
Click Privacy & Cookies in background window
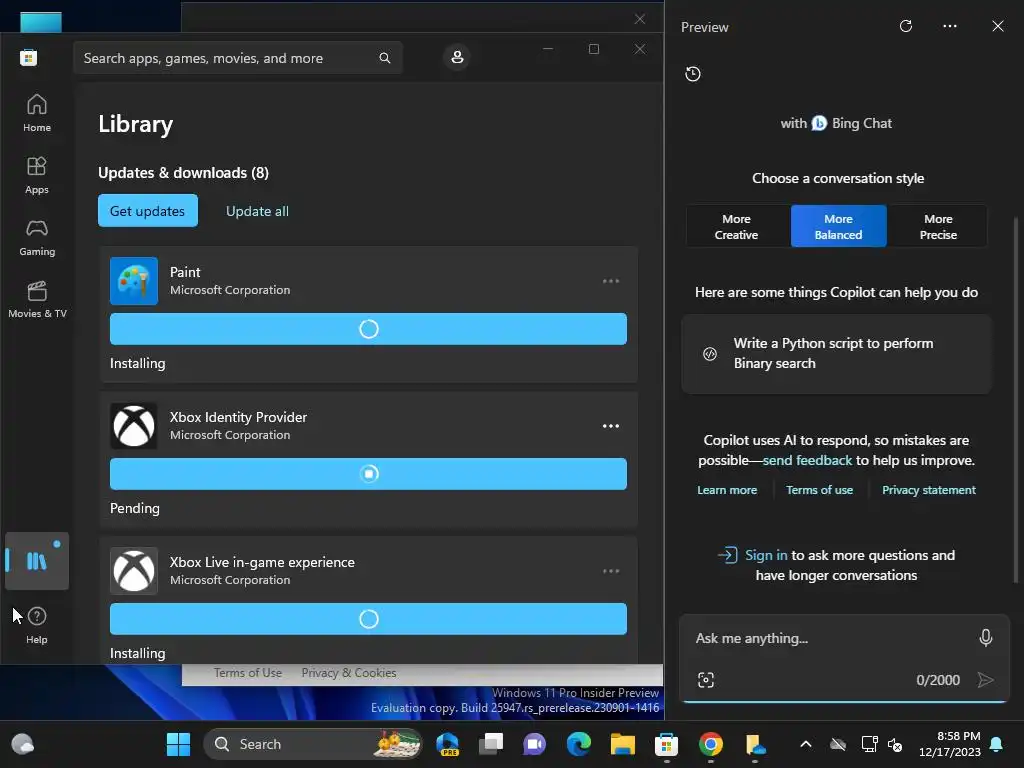349,673
